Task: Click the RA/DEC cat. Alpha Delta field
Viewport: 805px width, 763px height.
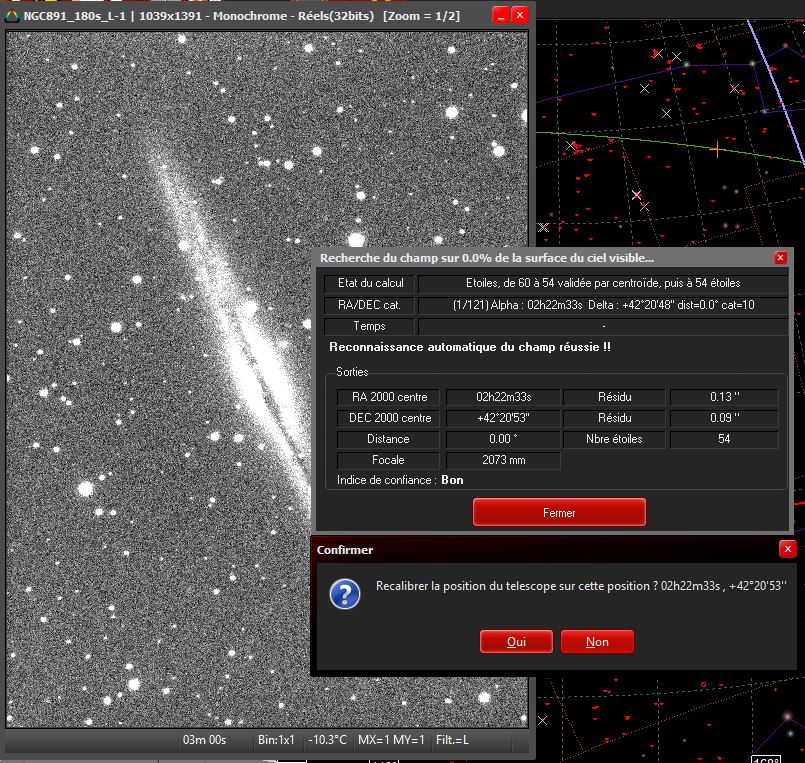Action: pyautogui.click(x=603, y=305)
